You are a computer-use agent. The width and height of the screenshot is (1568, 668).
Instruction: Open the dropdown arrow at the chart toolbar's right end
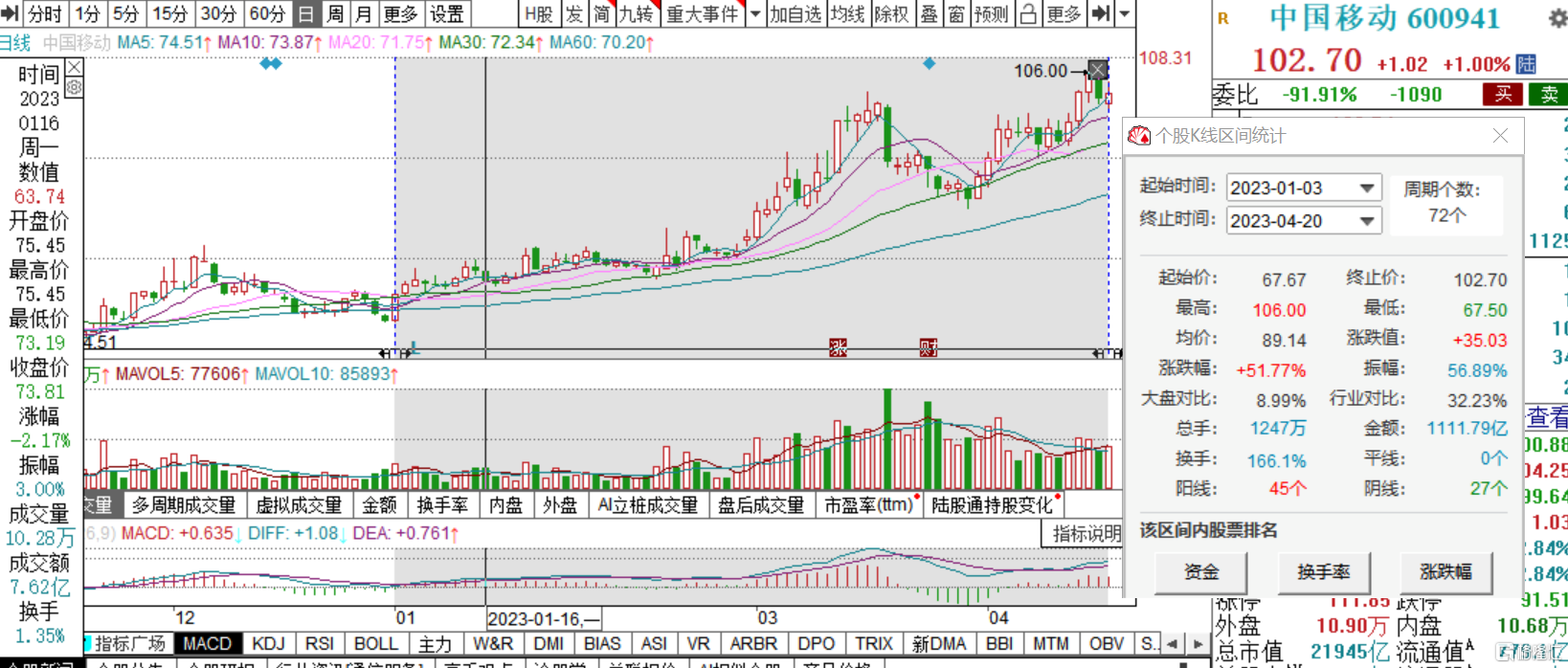tap(1125, 13)
